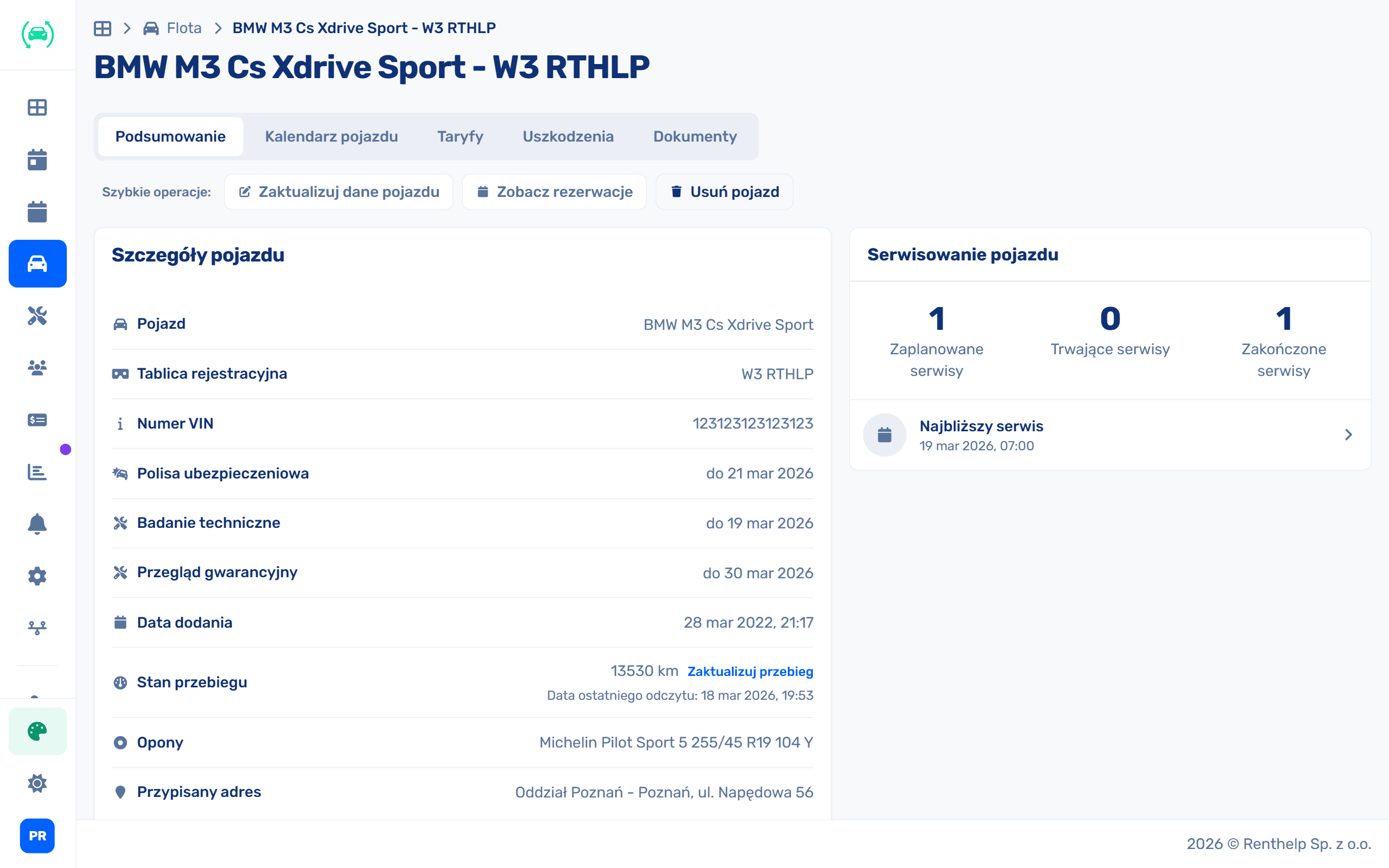This screenshot has width=1389, height=868.
Task: Open the dashboard grid icon in the sidebar
Action: coord(37,107)
